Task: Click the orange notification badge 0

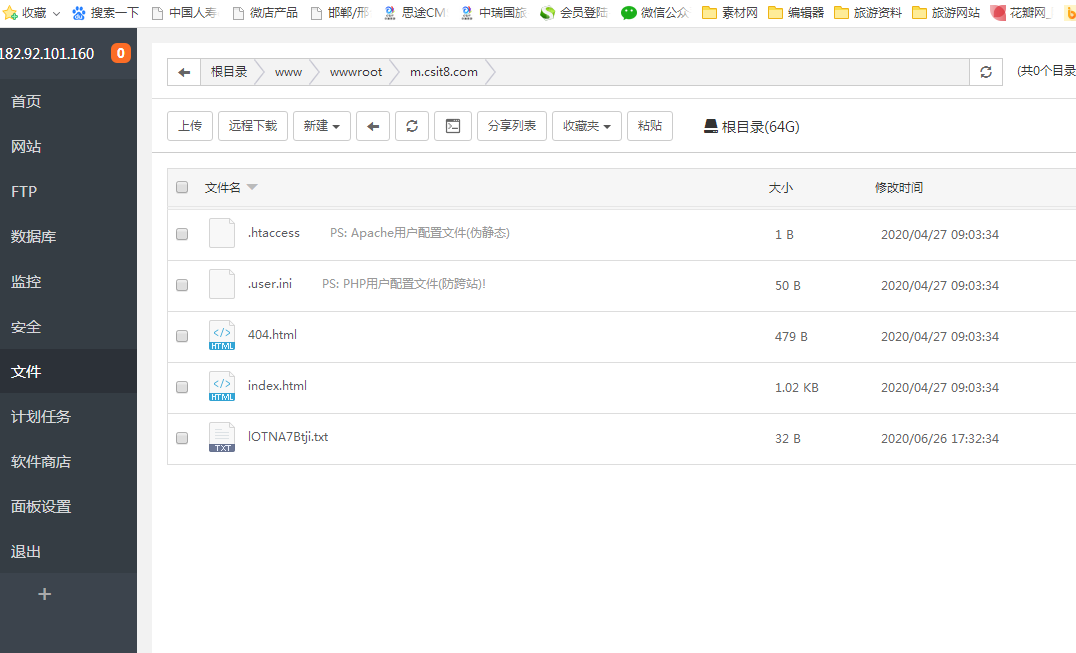Action: point(121,53)
